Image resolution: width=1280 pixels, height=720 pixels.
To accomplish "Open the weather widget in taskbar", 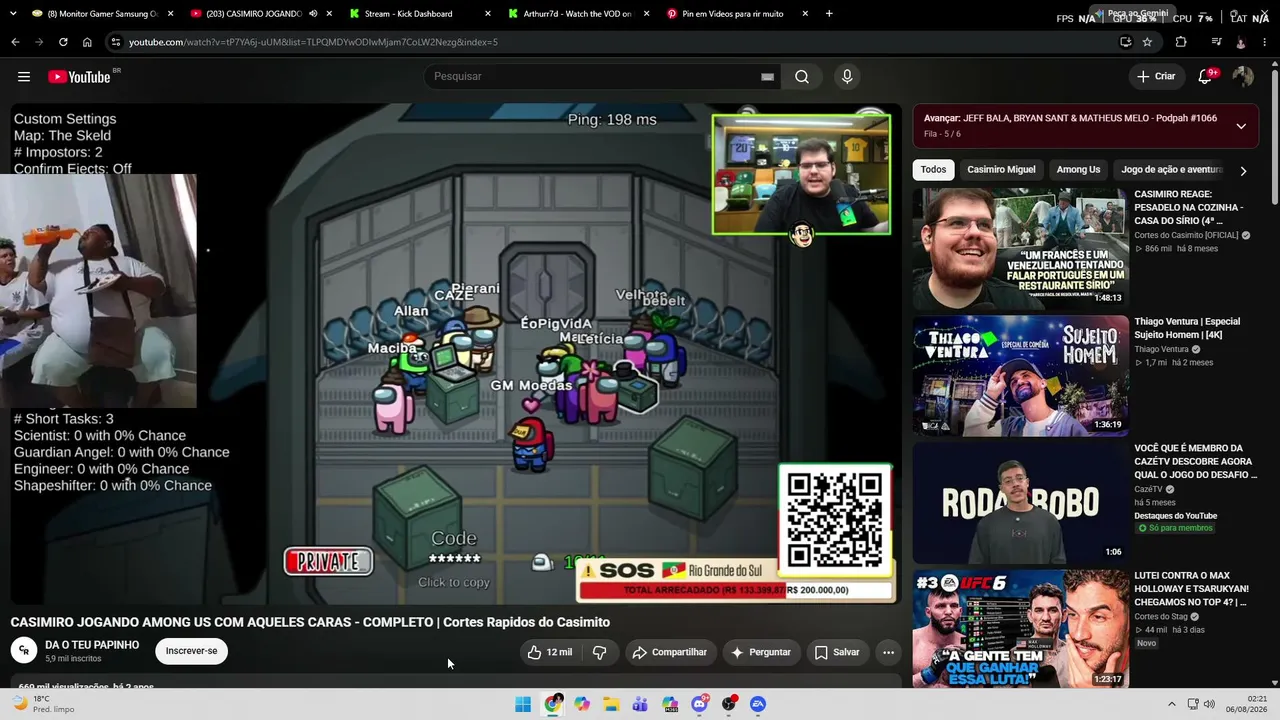I will pyautogui.click(x=46, y=704).
